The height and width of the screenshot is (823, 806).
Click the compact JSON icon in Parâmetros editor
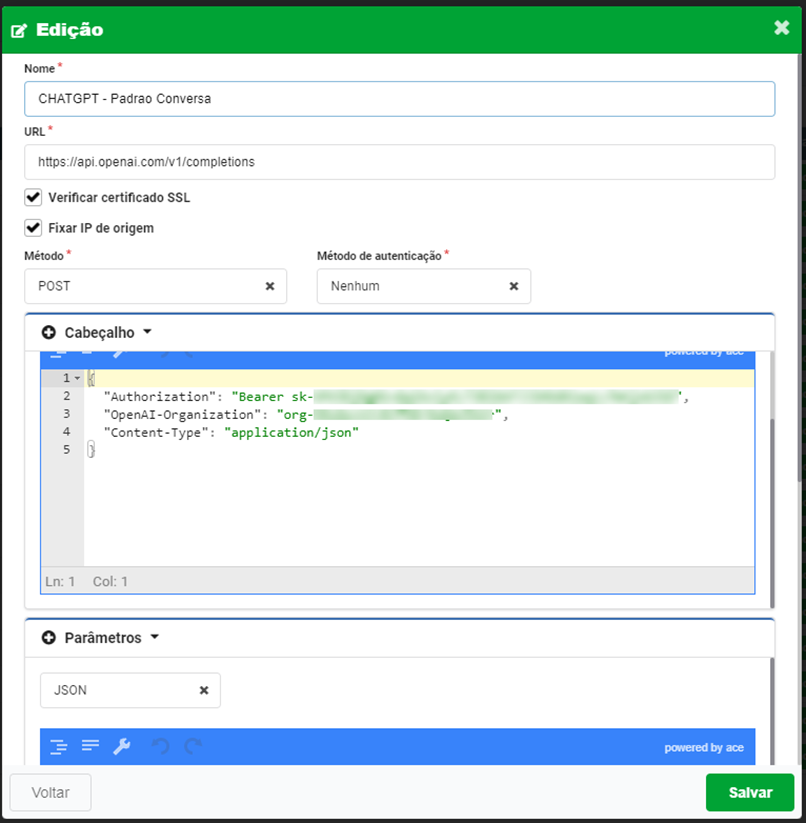[90, 745]
